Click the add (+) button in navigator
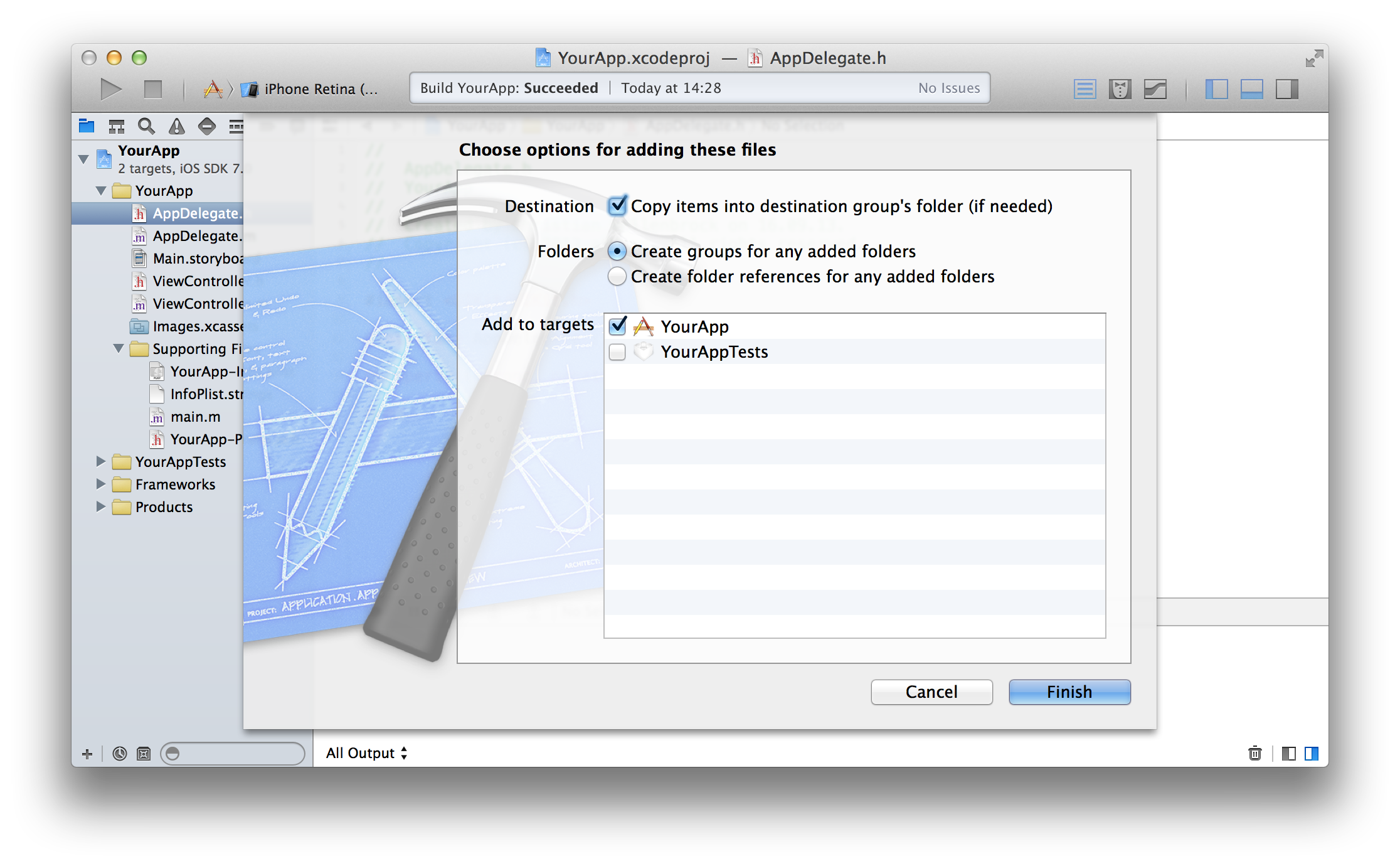This screenshot has height=866, width=1400. pyautogui.click(x=87, y=754)
